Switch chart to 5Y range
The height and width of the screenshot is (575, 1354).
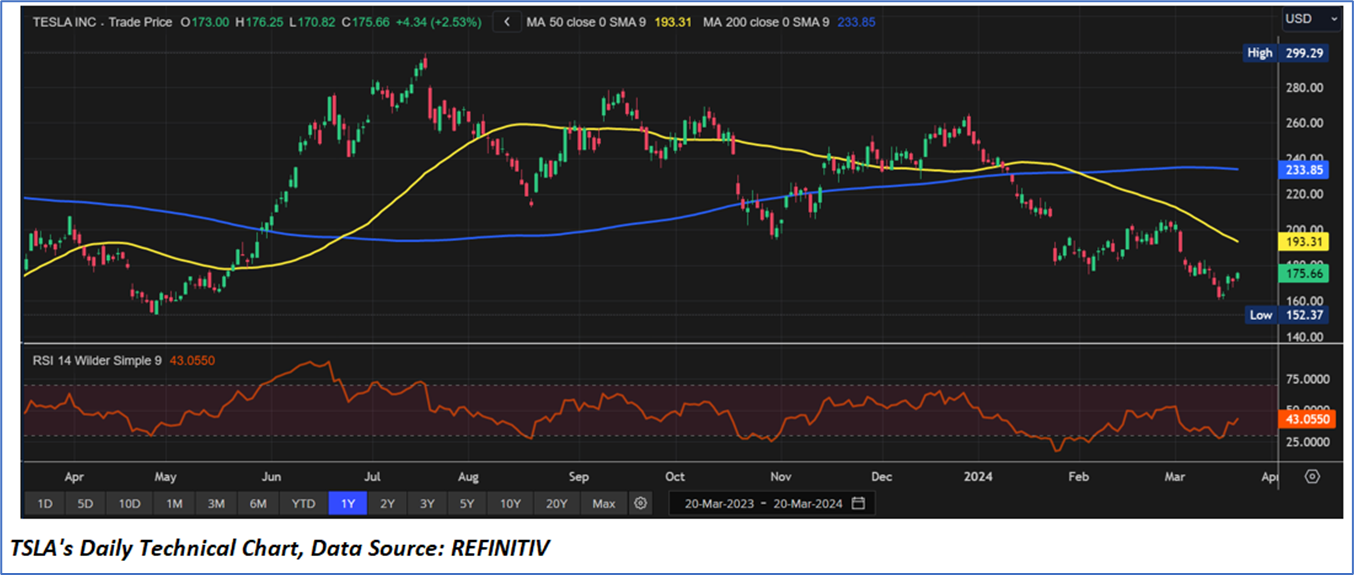tap(468, 503)
